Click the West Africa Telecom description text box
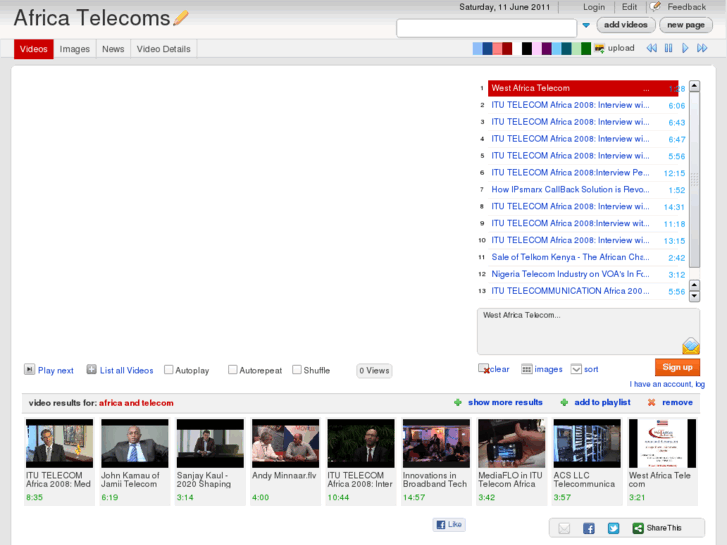The height and width of the screenshot is (545, 727). click(x=588, y=332)
